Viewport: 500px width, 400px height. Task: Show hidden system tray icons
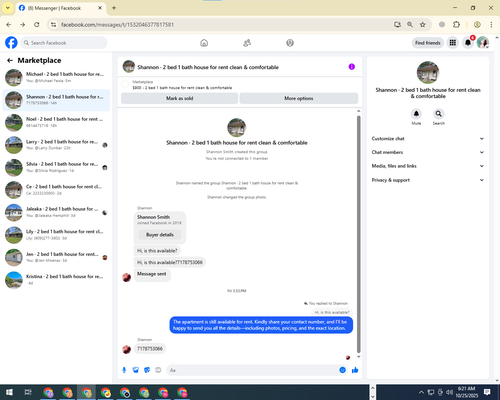coord(421,392)
